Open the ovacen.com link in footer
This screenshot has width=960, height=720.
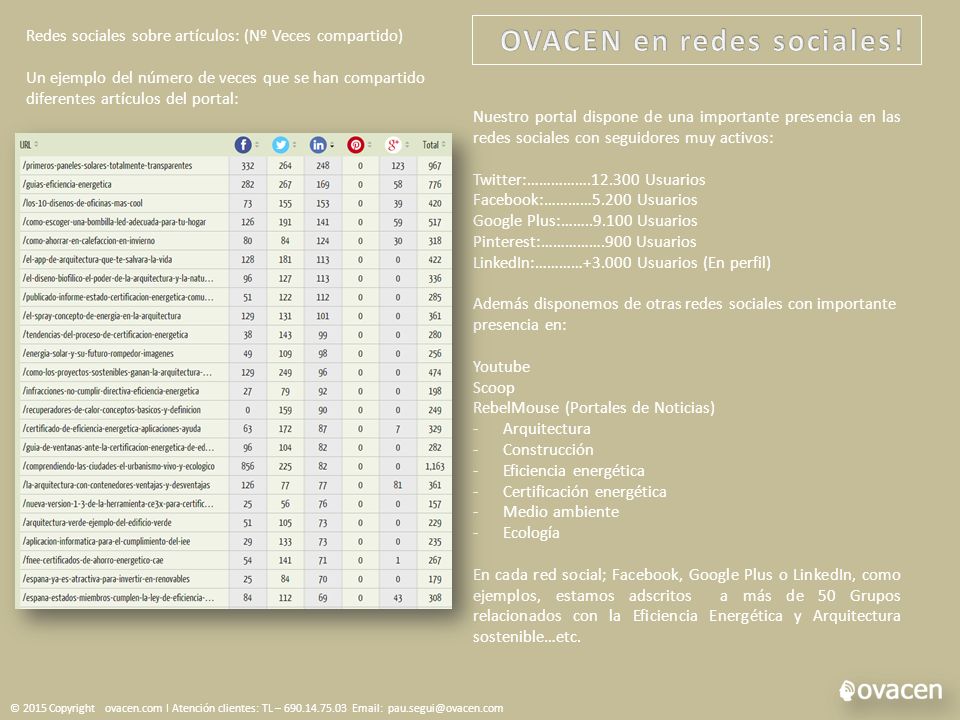point(133,708)
